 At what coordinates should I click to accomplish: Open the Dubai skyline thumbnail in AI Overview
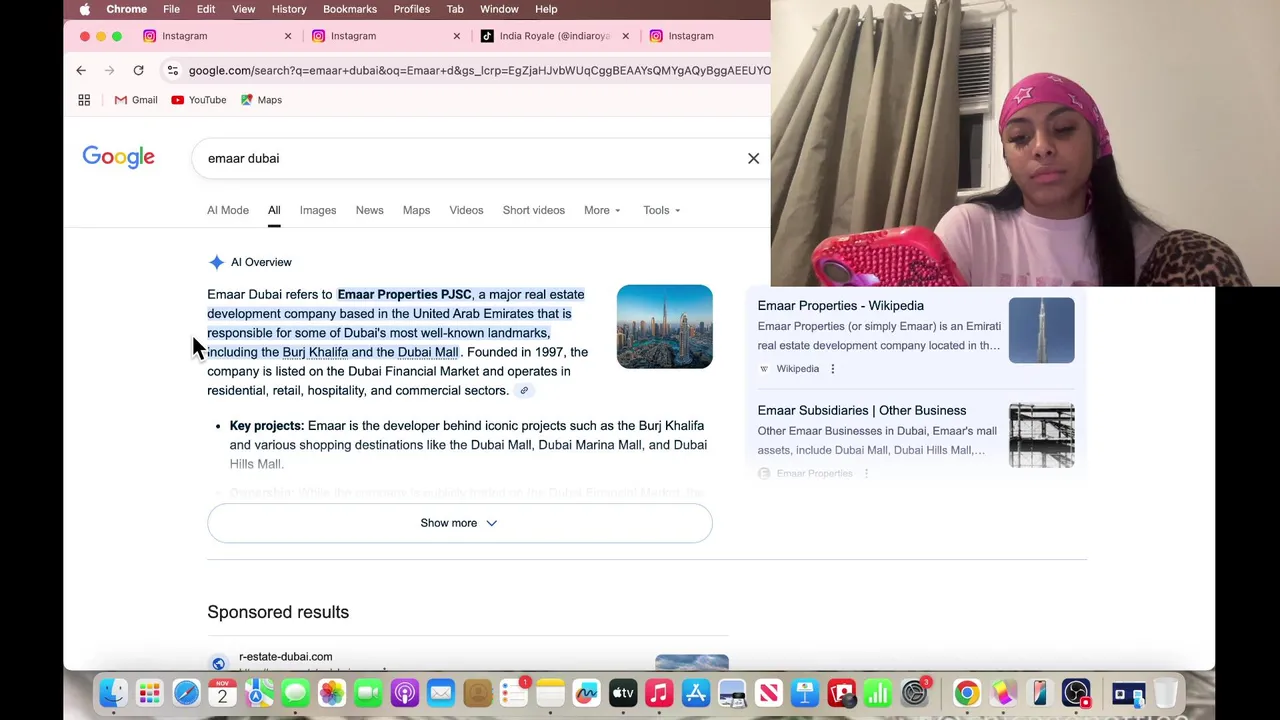click(665, 327)
